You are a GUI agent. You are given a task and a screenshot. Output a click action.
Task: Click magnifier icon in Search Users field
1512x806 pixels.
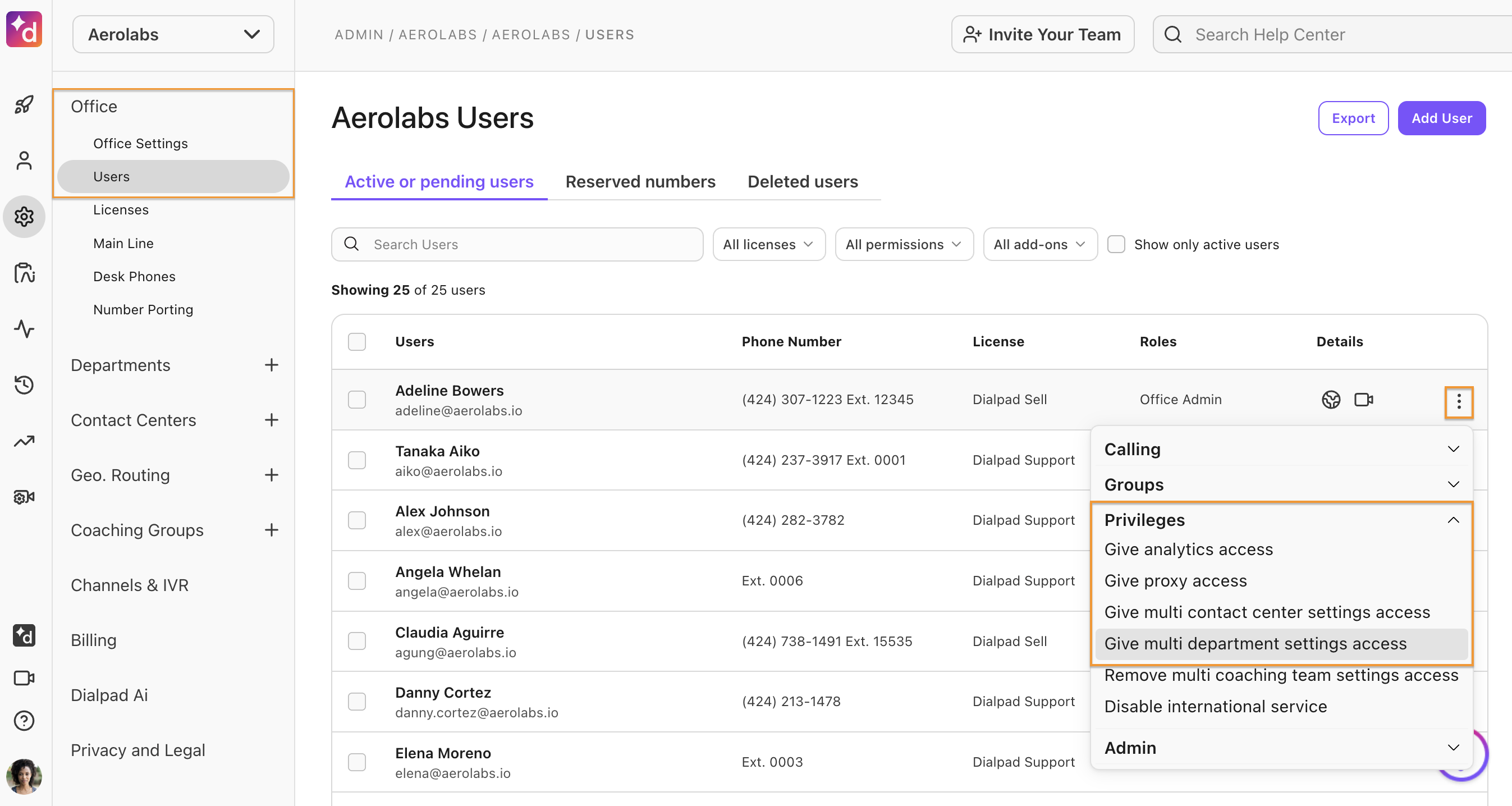[351, 244]
